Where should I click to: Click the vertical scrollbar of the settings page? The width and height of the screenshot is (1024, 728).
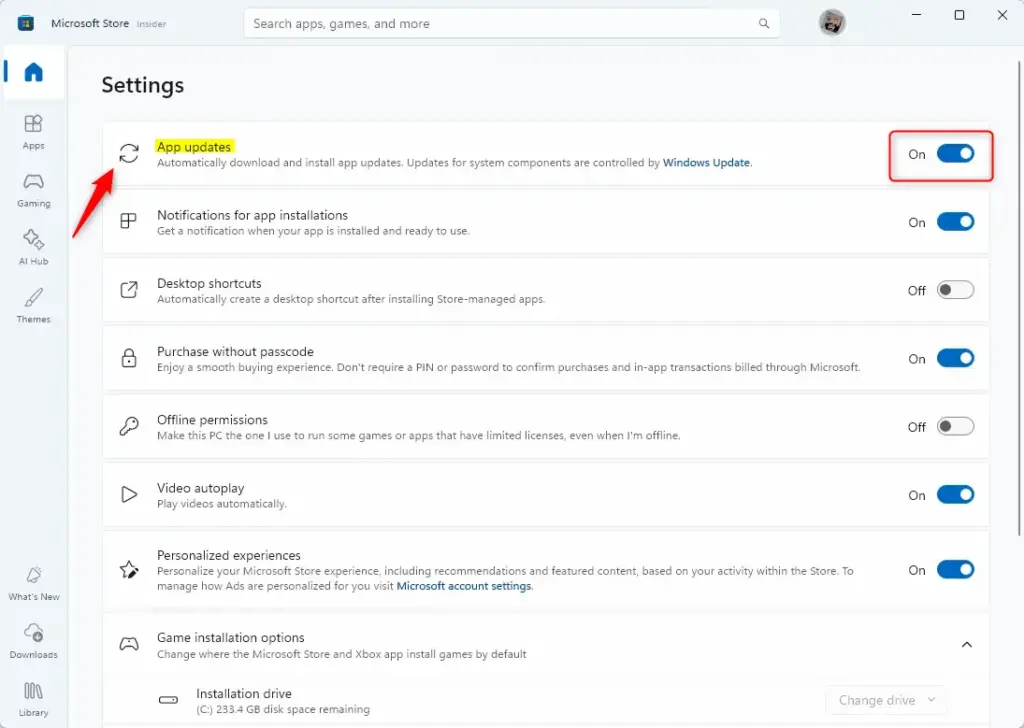(x=1019, y=298)
